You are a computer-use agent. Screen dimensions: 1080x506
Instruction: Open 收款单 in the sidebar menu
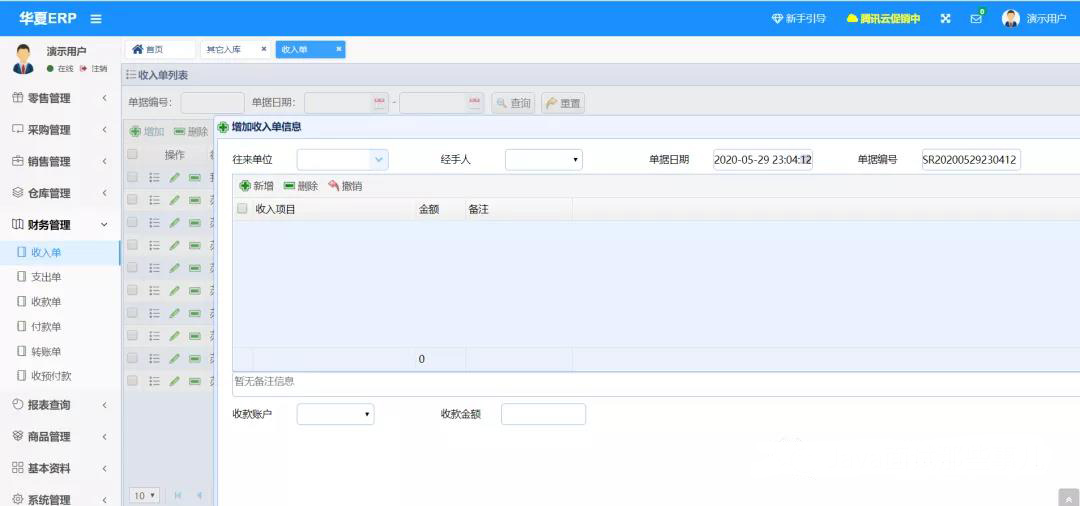[x=60, y=302]
